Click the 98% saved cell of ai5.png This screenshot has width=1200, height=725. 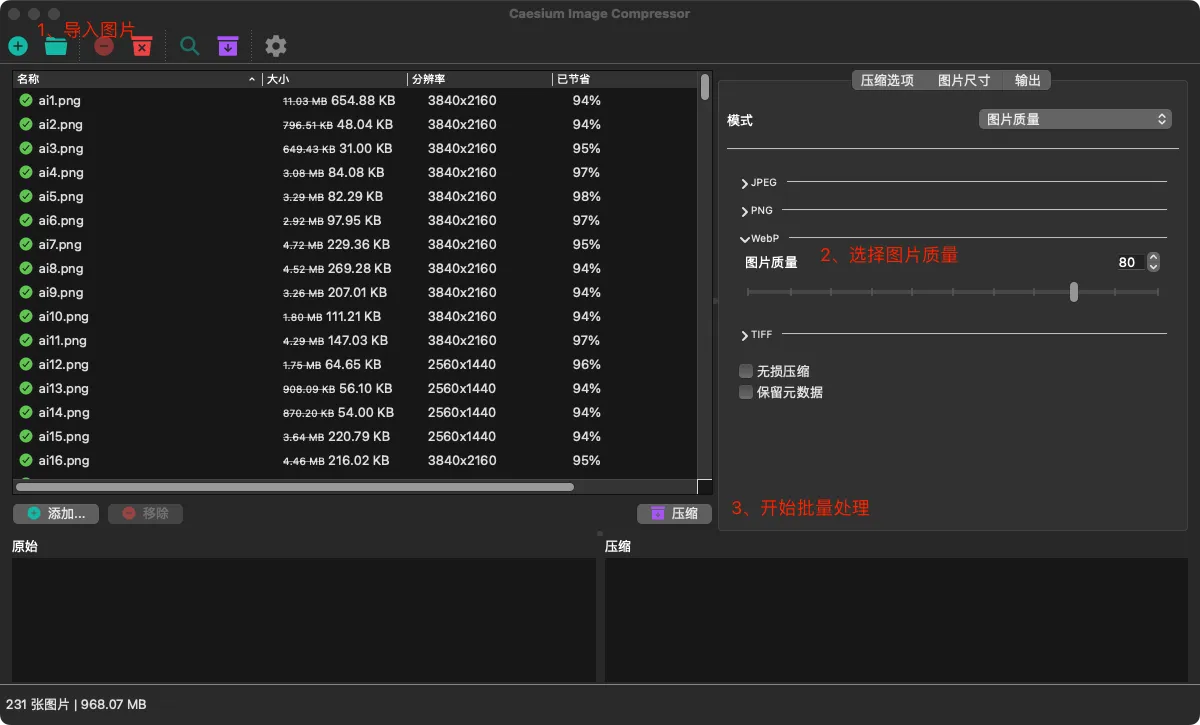click(x=587, y=196)
